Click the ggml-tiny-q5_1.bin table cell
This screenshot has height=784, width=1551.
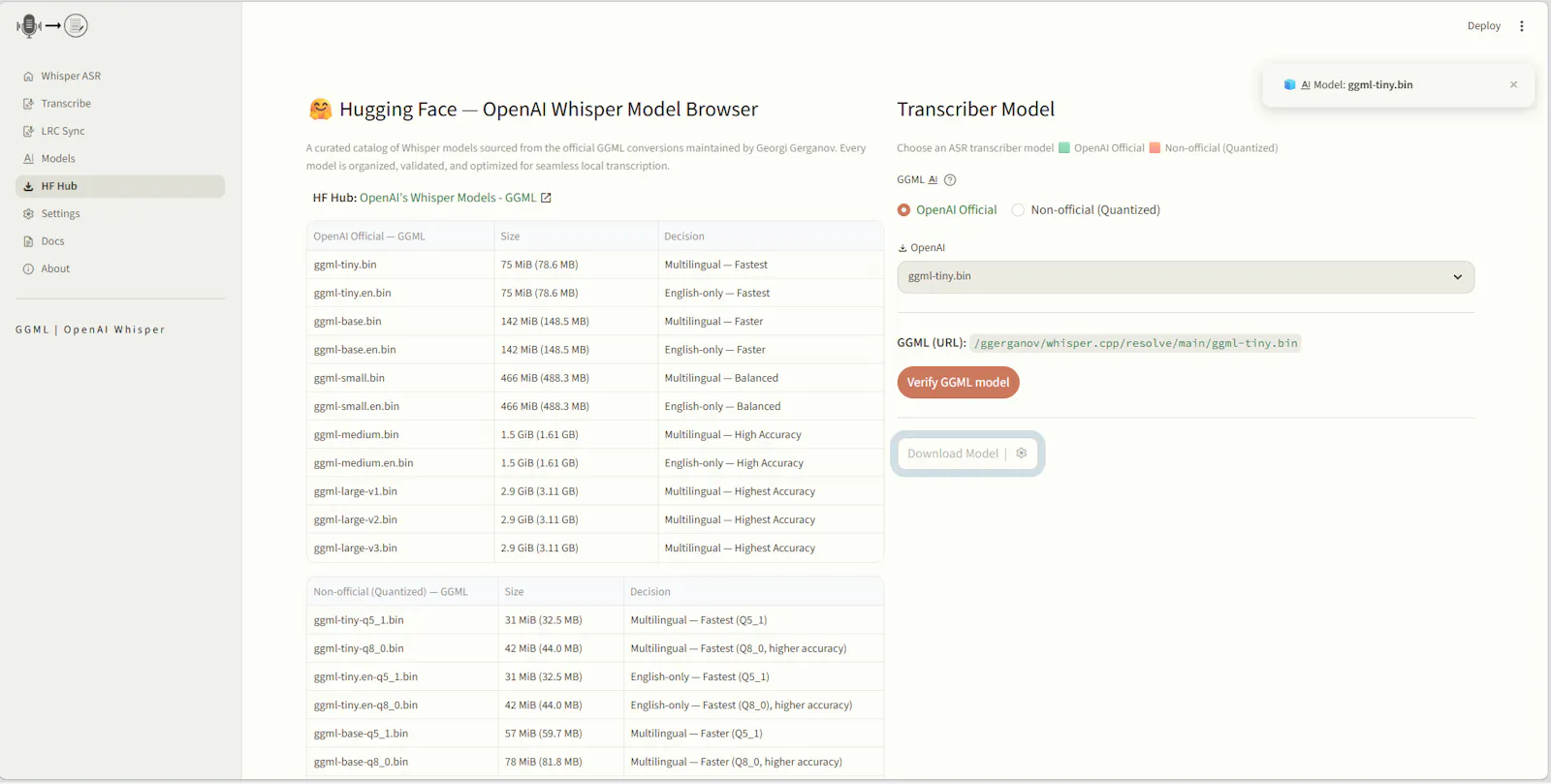[x=401, y=620]
